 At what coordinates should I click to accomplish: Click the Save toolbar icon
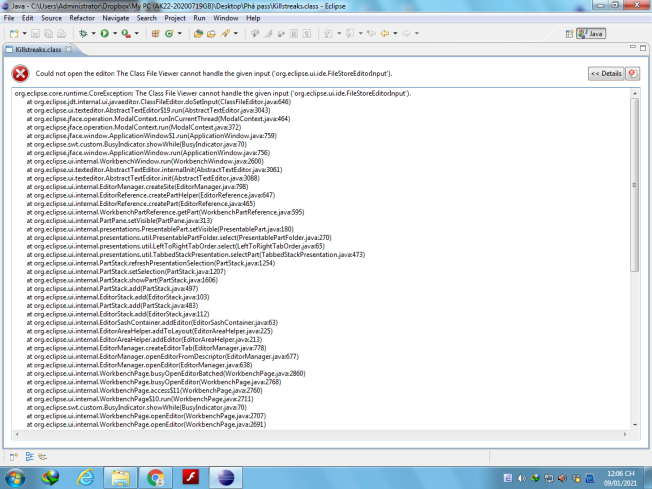tap(35, 34)
